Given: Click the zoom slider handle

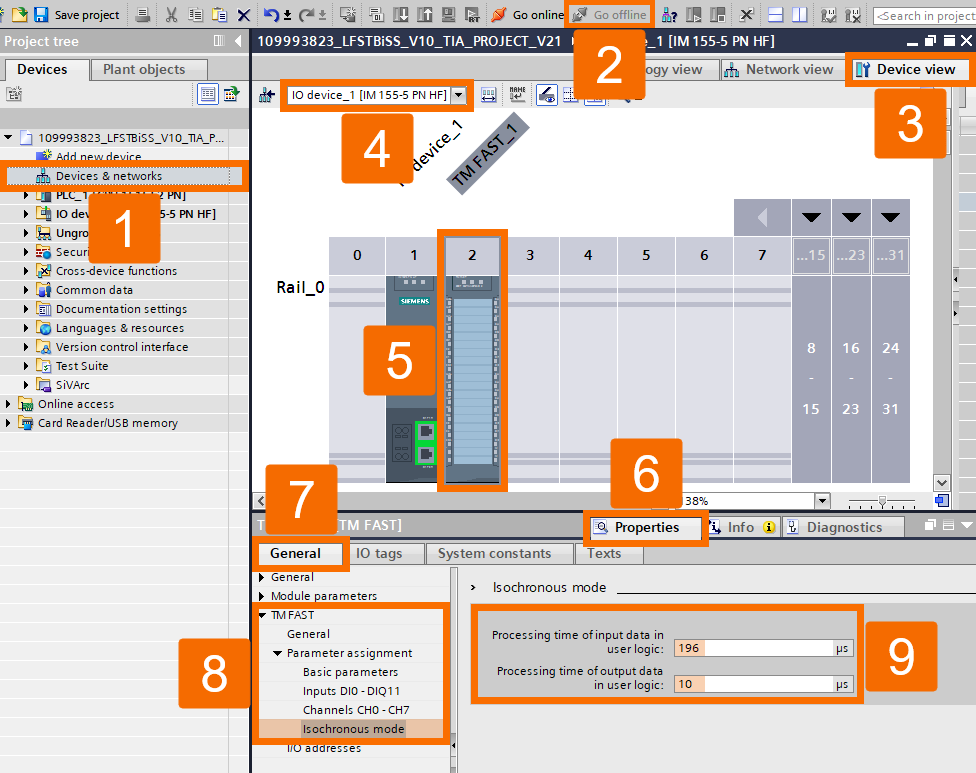Looking at the screenshot, I should click(x=882, y=501).
